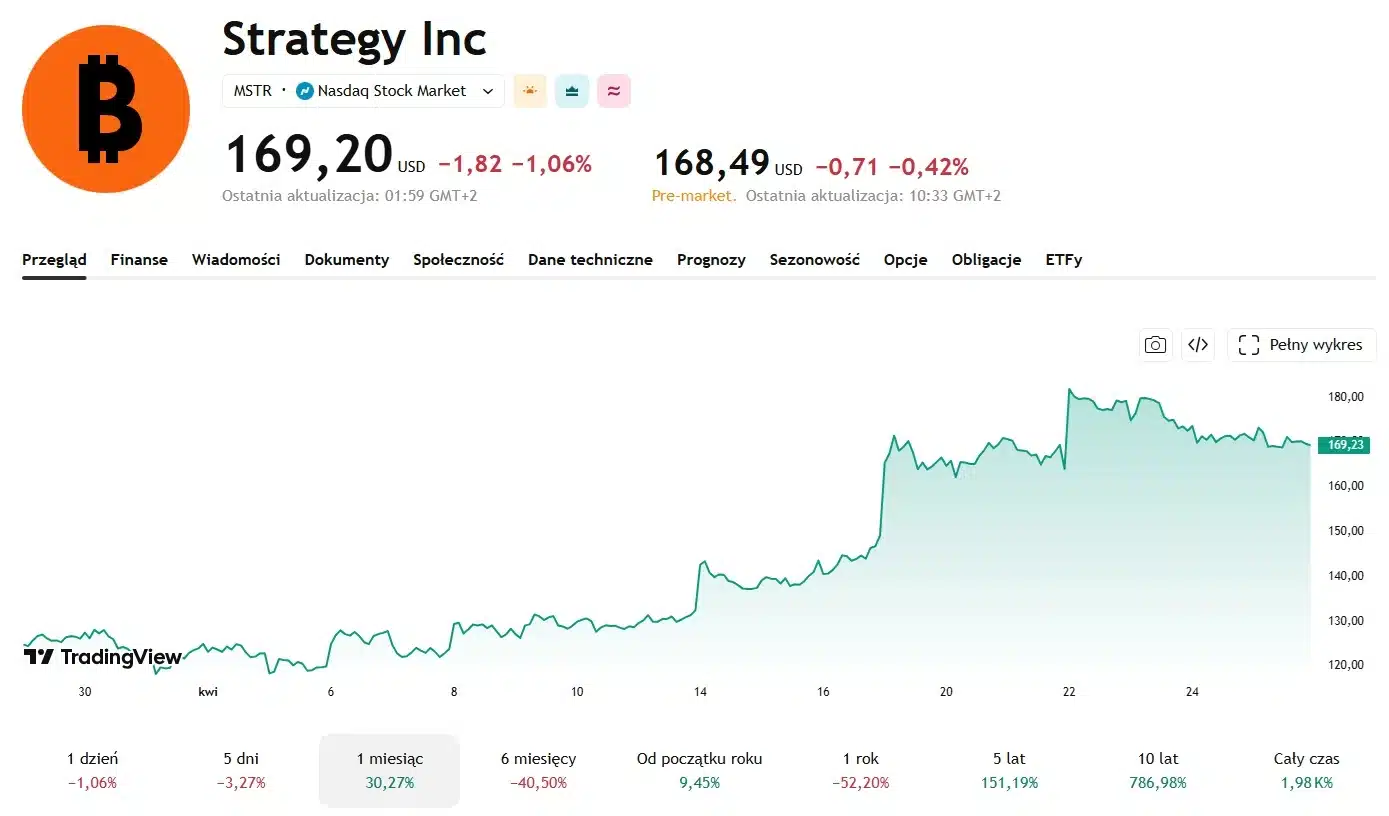Click the Strategy Inc title link
This screenshot has width=1389, height=816.
[x=354, y=40]
